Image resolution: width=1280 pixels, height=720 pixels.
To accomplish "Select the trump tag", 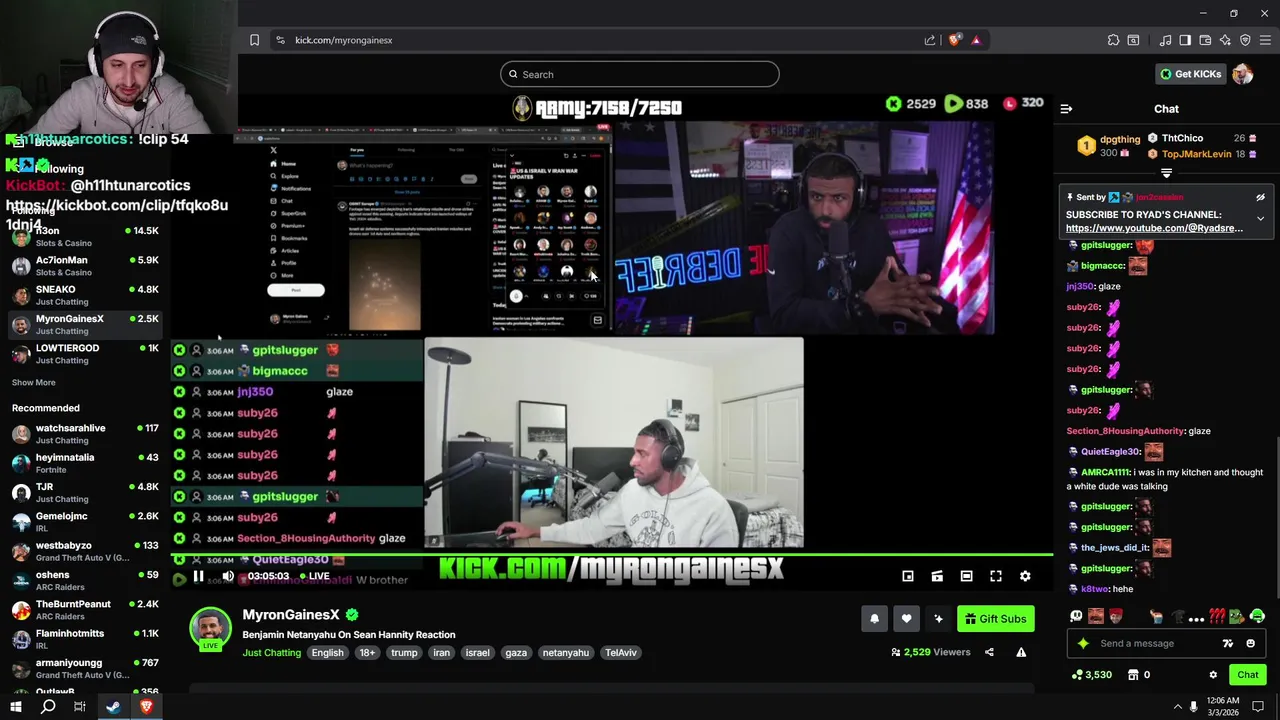I will tap(404, 653).
